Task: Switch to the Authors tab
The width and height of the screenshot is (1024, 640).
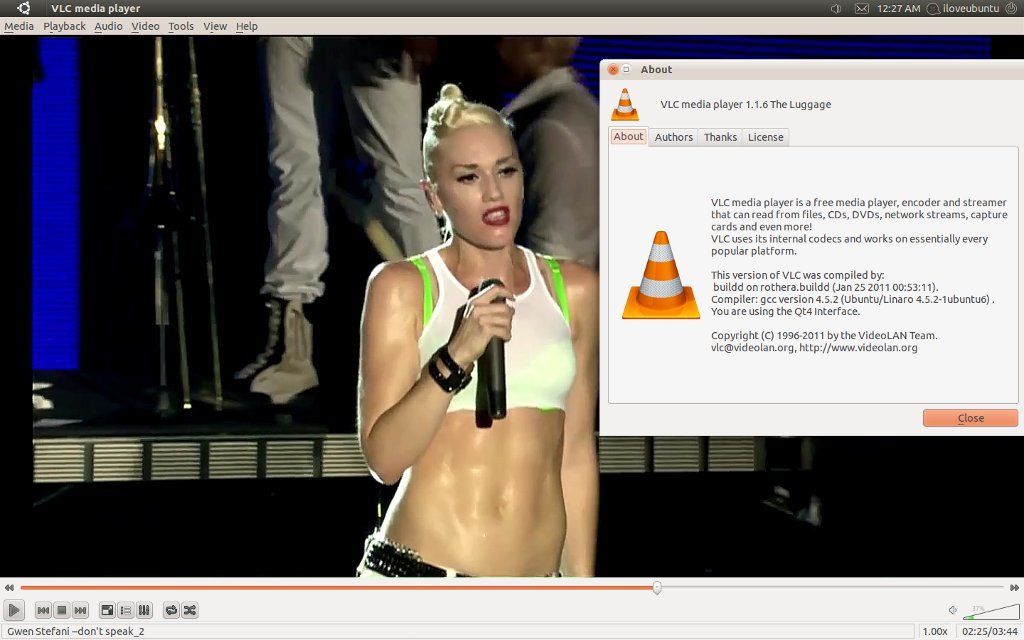Action: (x=673, y=137)
